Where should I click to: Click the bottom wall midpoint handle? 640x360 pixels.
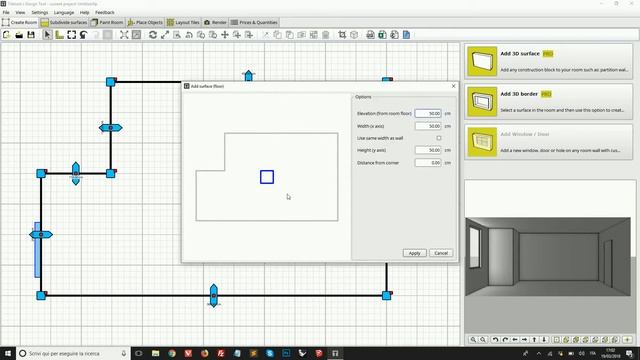(x=213, y=296)
